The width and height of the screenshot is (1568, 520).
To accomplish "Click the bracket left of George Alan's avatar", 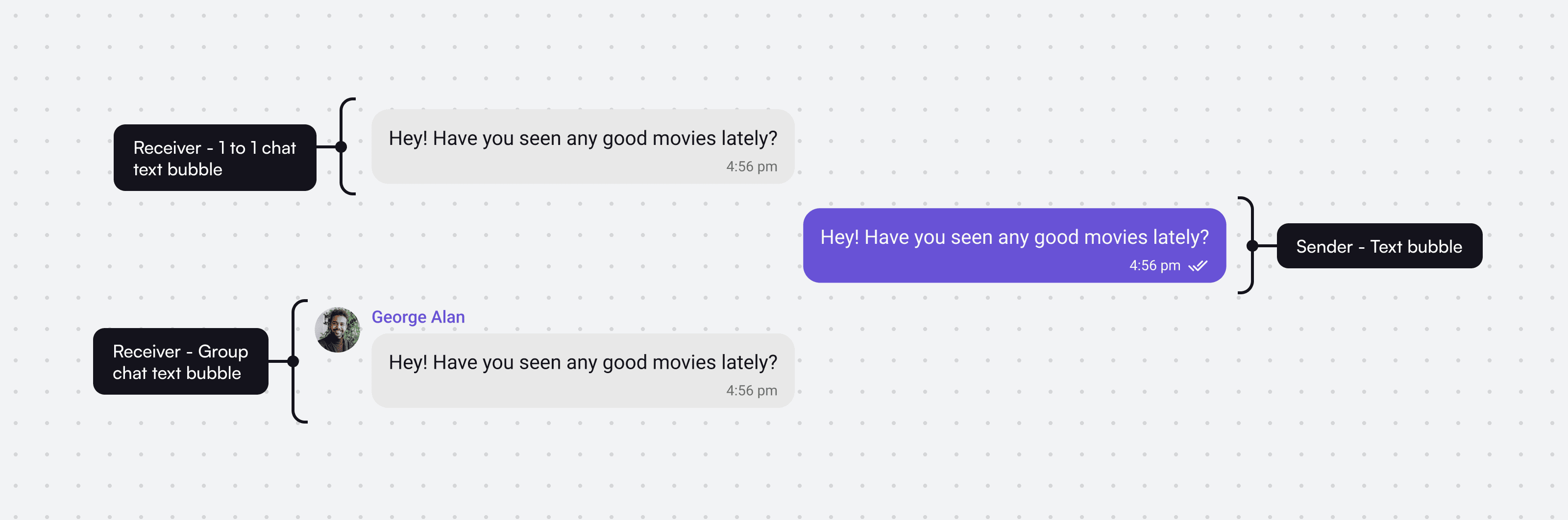I will [299, 361].
